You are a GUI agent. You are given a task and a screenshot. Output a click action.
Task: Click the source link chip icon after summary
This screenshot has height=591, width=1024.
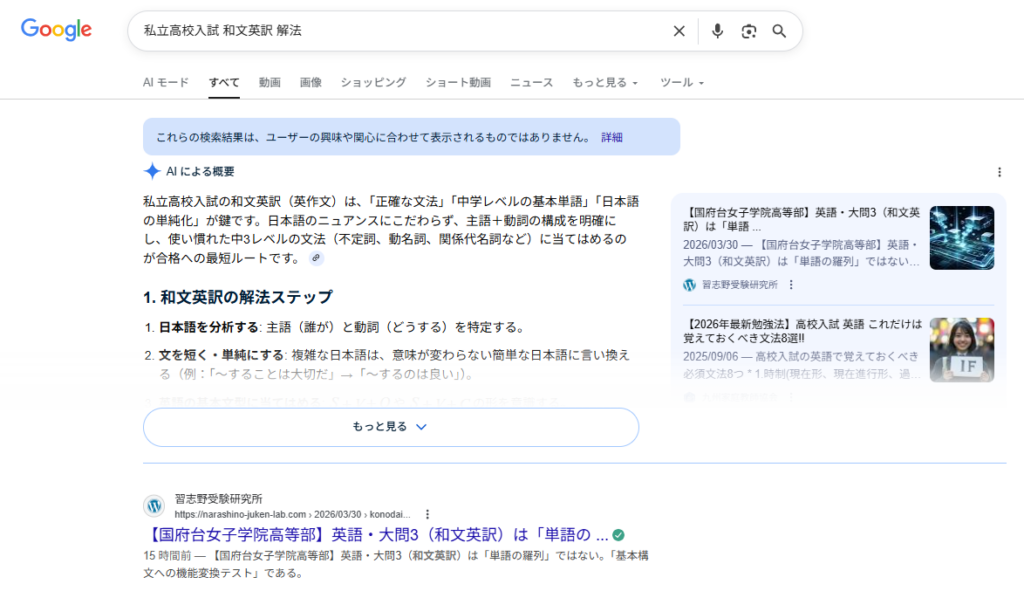[x=316, y=258]
